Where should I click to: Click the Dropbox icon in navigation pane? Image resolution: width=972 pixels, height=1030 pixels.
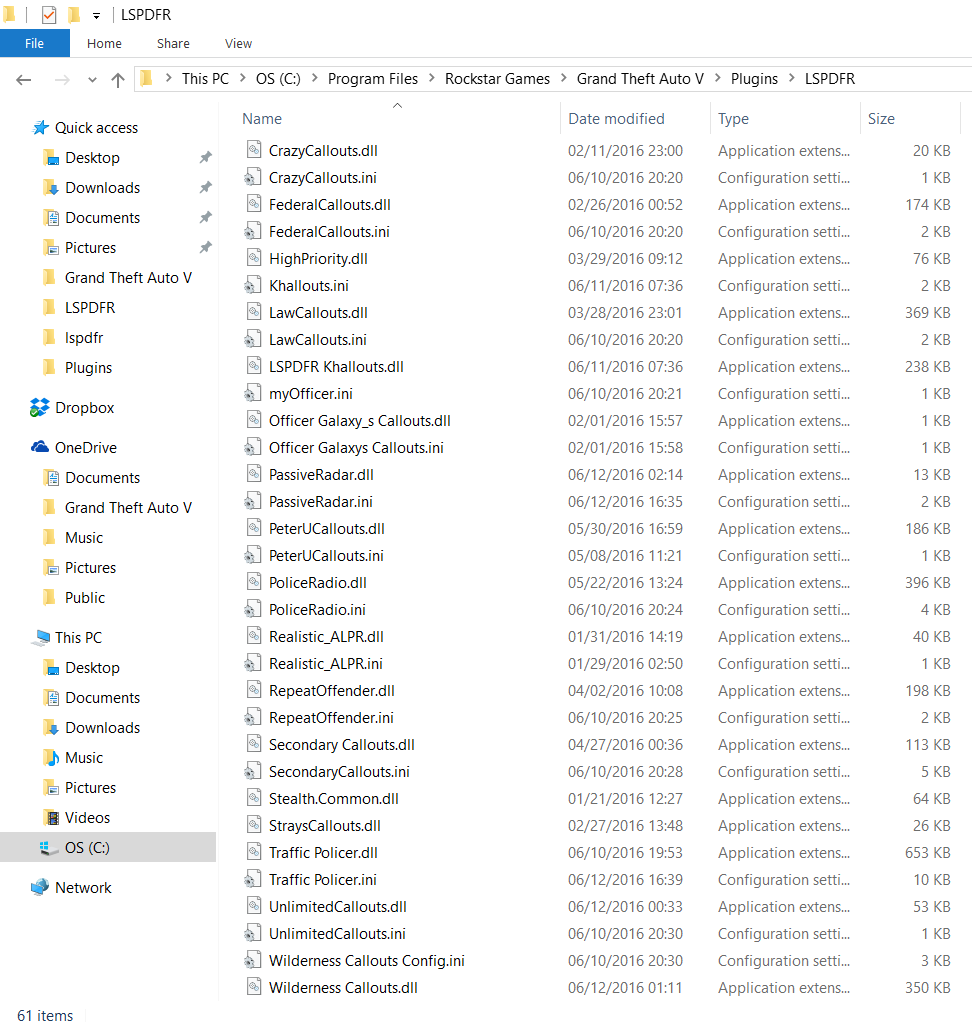(x=39, y=408)
